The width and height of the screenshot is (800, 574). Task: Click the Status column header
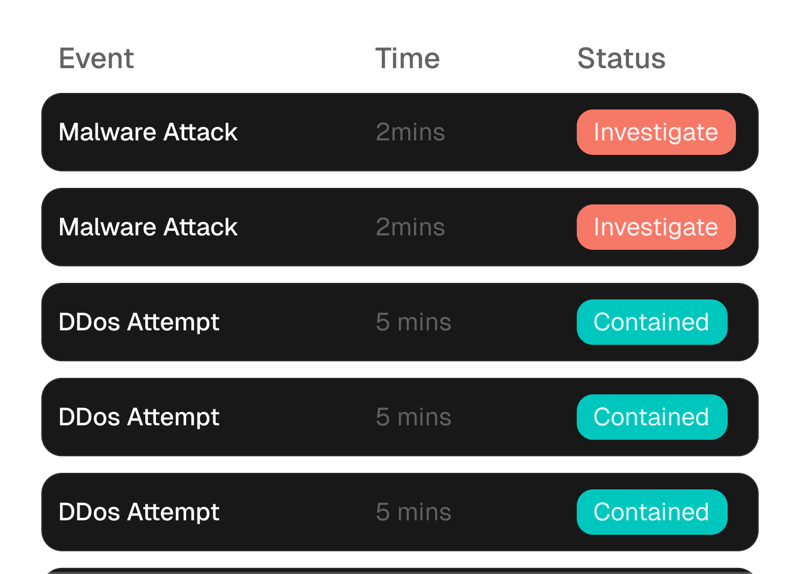point(621,59)
